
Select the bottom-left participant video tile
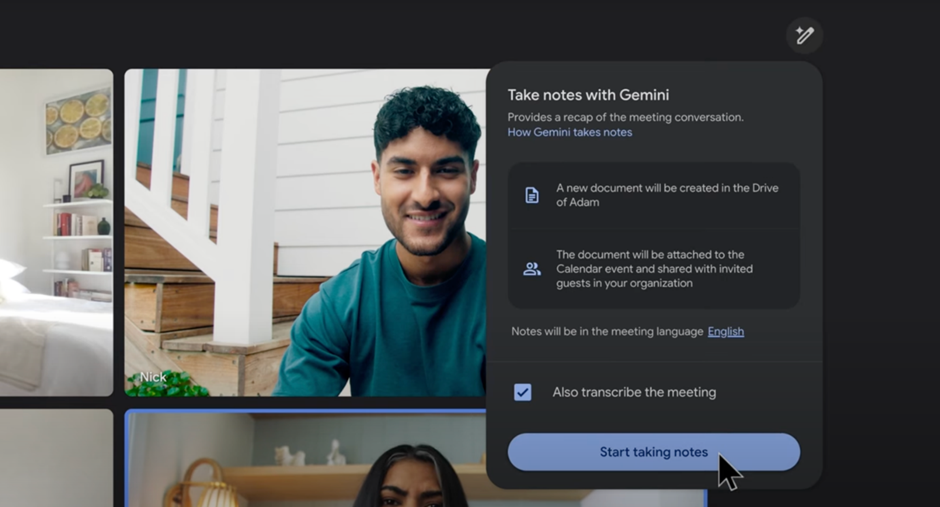(55, 458)
